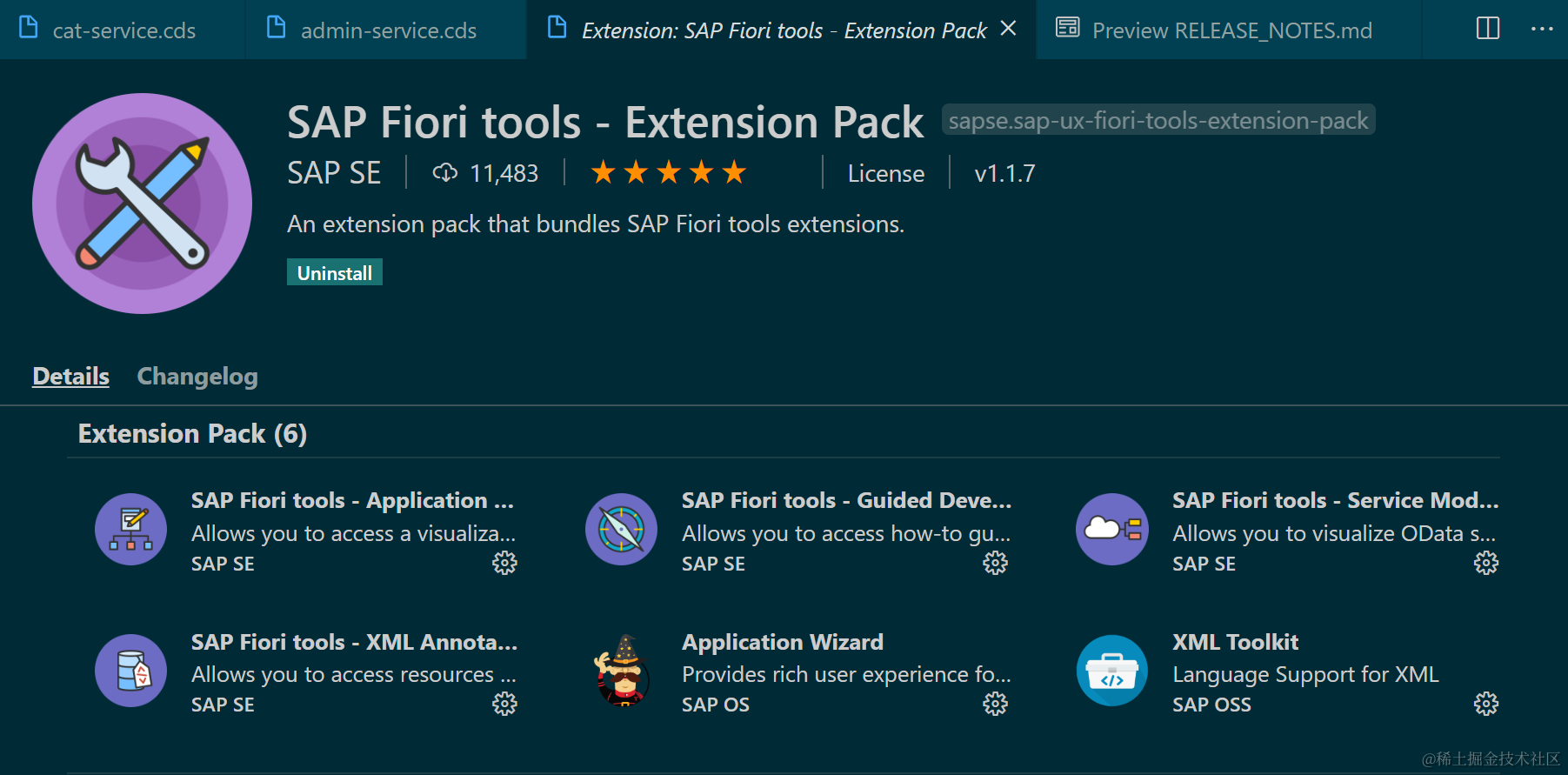
Task: Show the Changelog section
Action: click(197, 376)
